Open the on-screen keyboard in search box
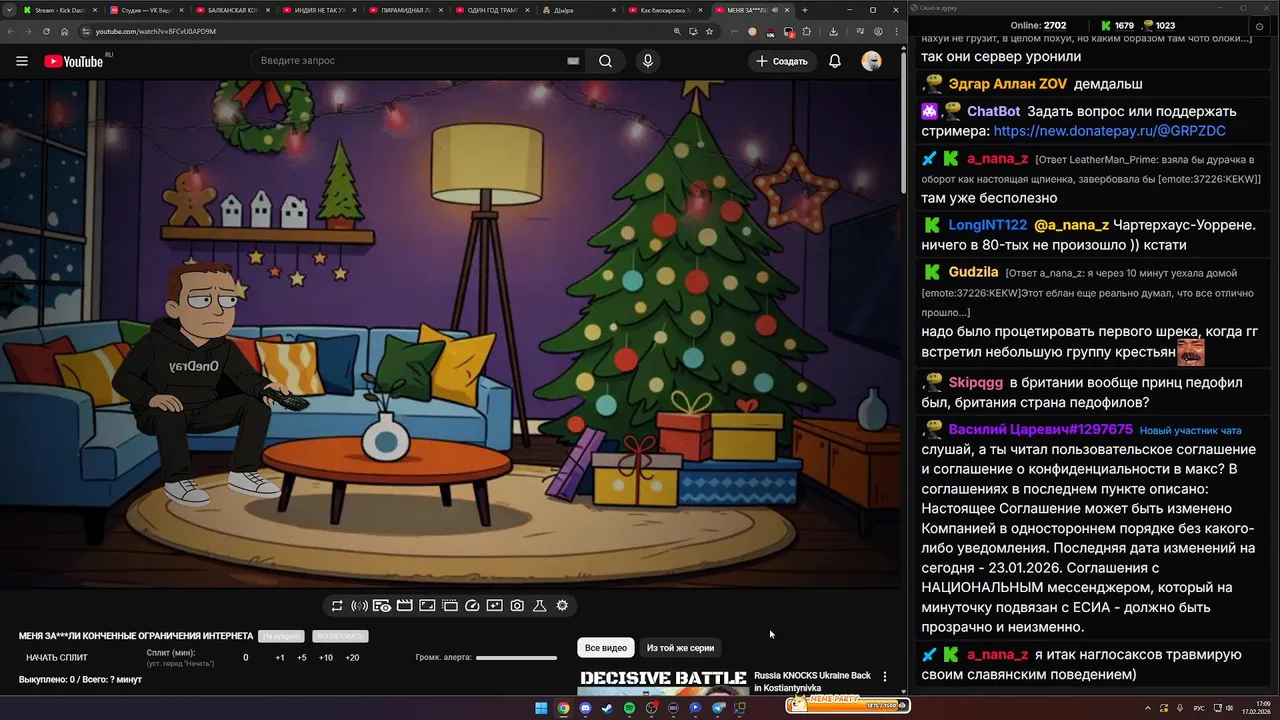 573,61
